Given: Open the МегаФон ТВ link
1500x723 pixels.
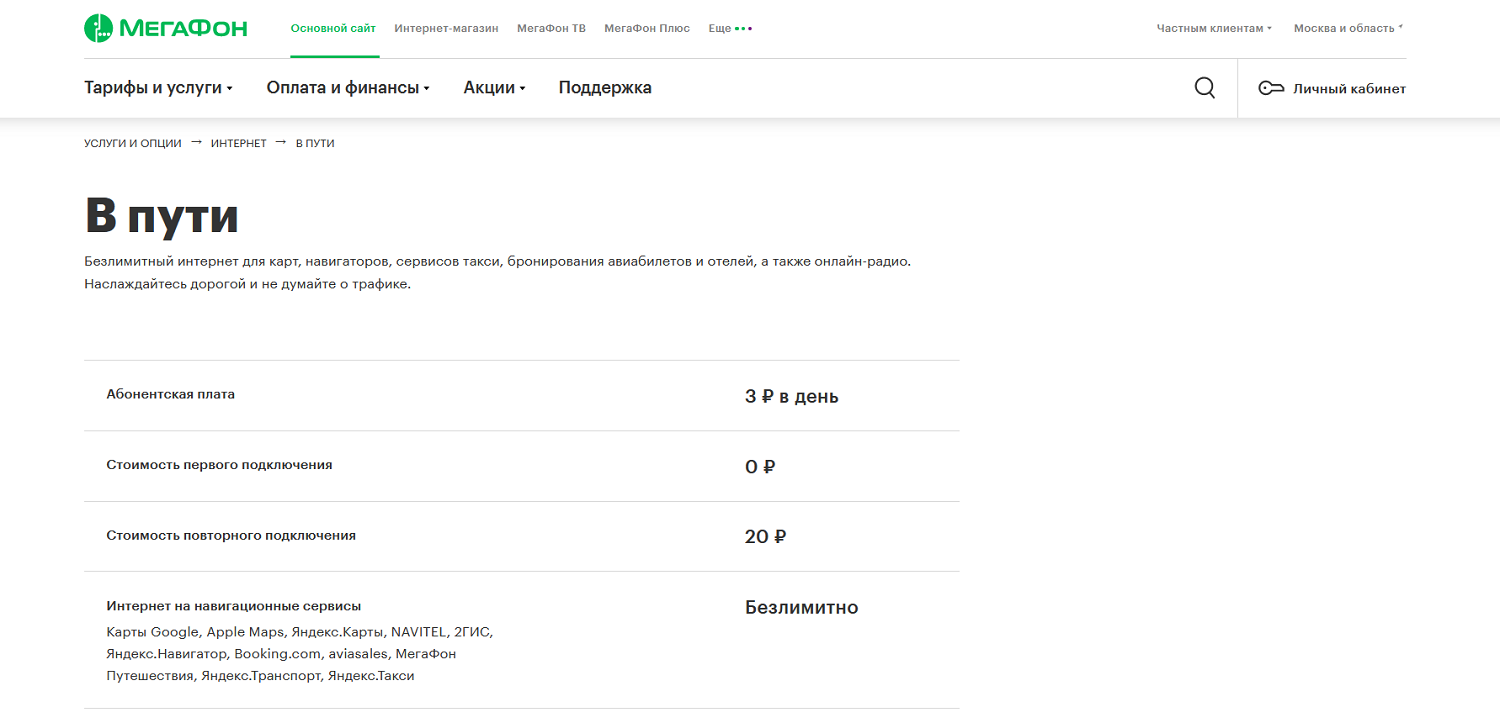Looking at the screenshot, I should (551, 28).
